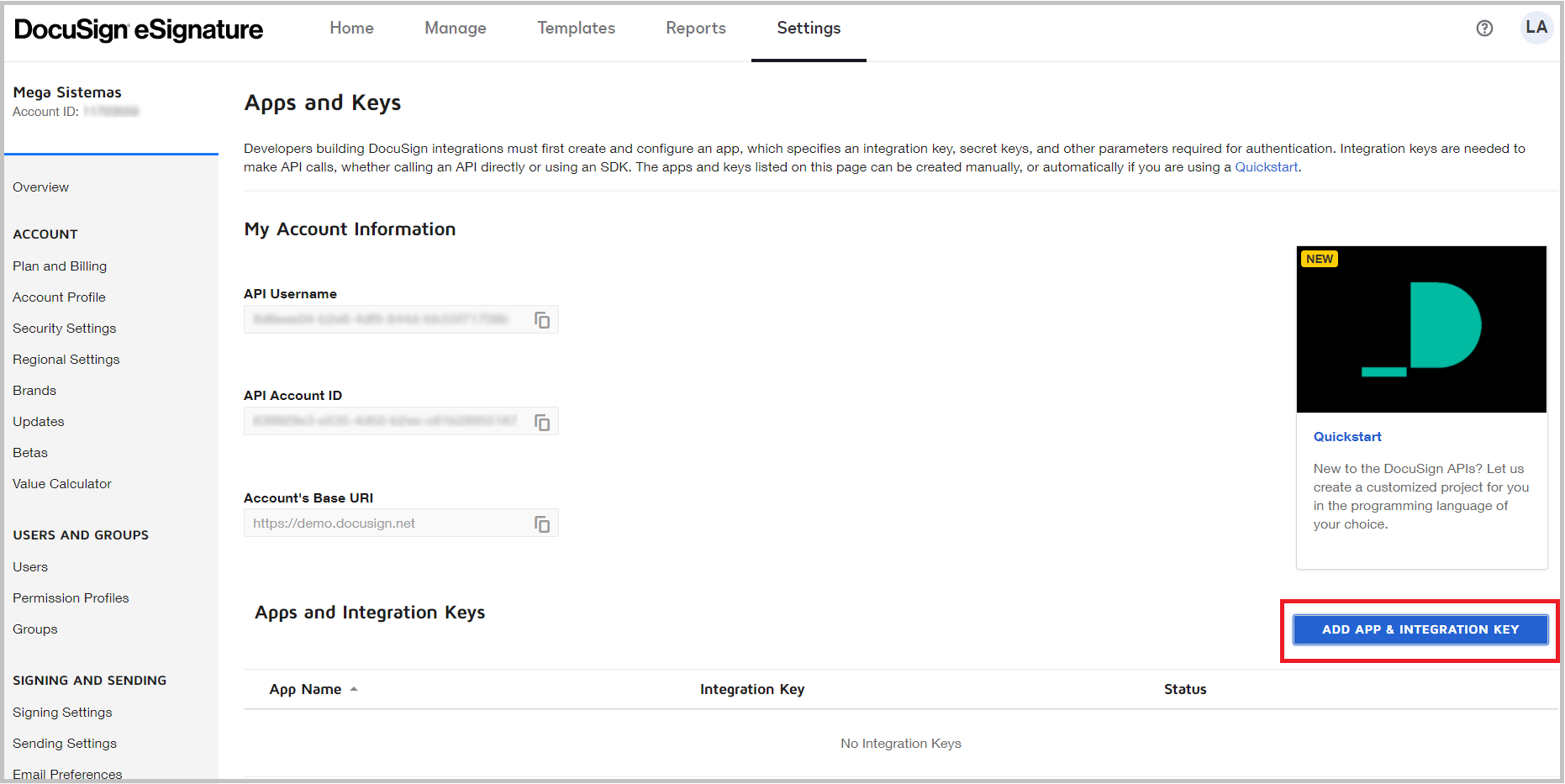Sort the table by App Name arrow

pyautogui.click(x=354, y=689)
